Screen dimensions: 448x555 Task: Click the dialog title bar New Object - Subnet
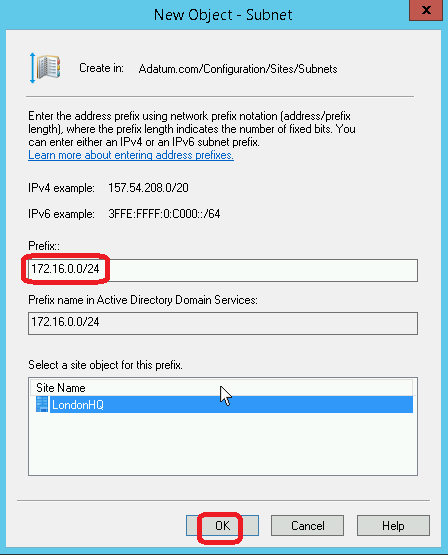(223, 15)
